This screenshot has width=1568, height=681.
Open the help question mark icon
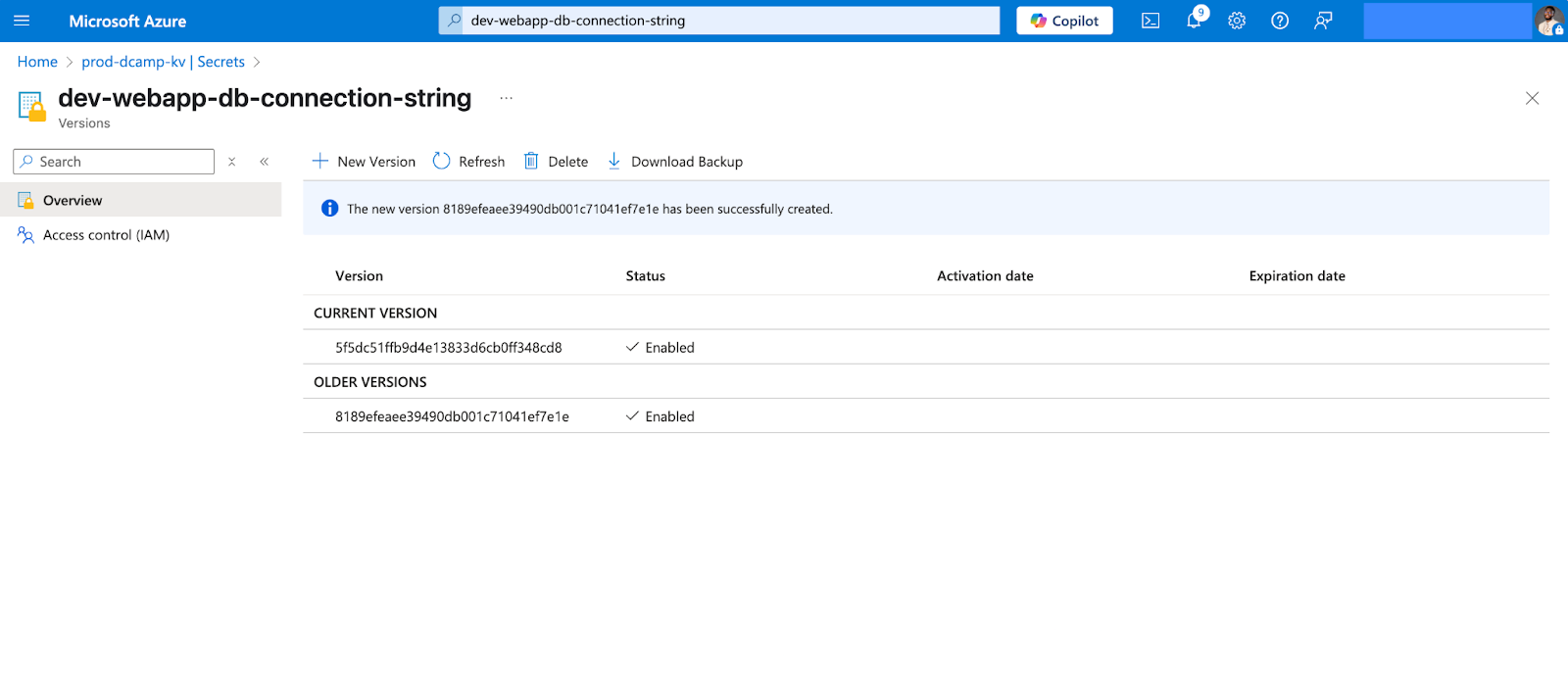[1280, 21]
